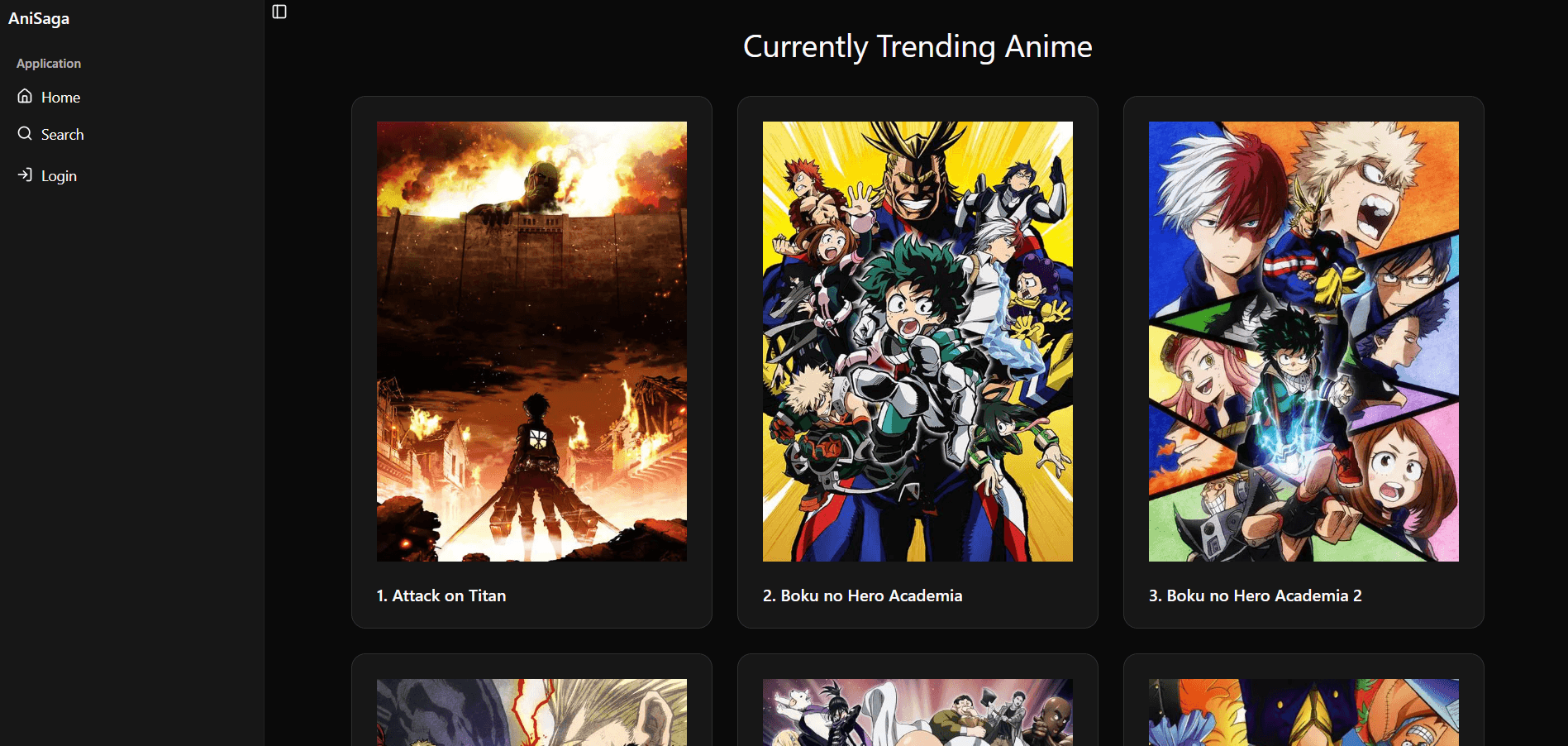Viewport: 1568px width, 746px height.
Task: Select the Home icon in the sidebar
Action: [25, 96]
